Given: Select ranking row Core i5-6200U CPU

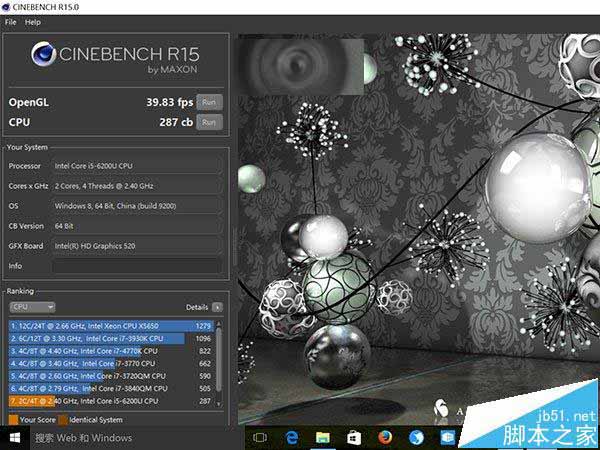Looking at the screenshot, I should point(111,401).
